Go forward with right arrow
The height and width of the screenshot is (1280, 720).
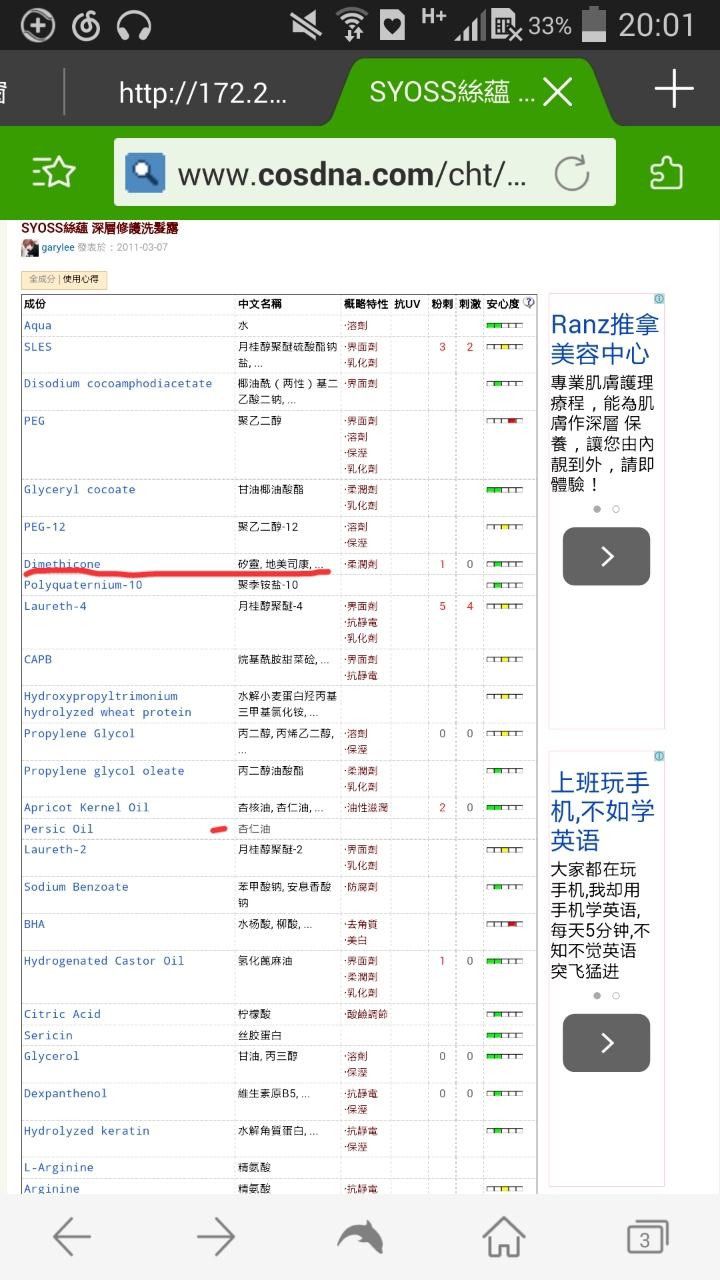216,1238
